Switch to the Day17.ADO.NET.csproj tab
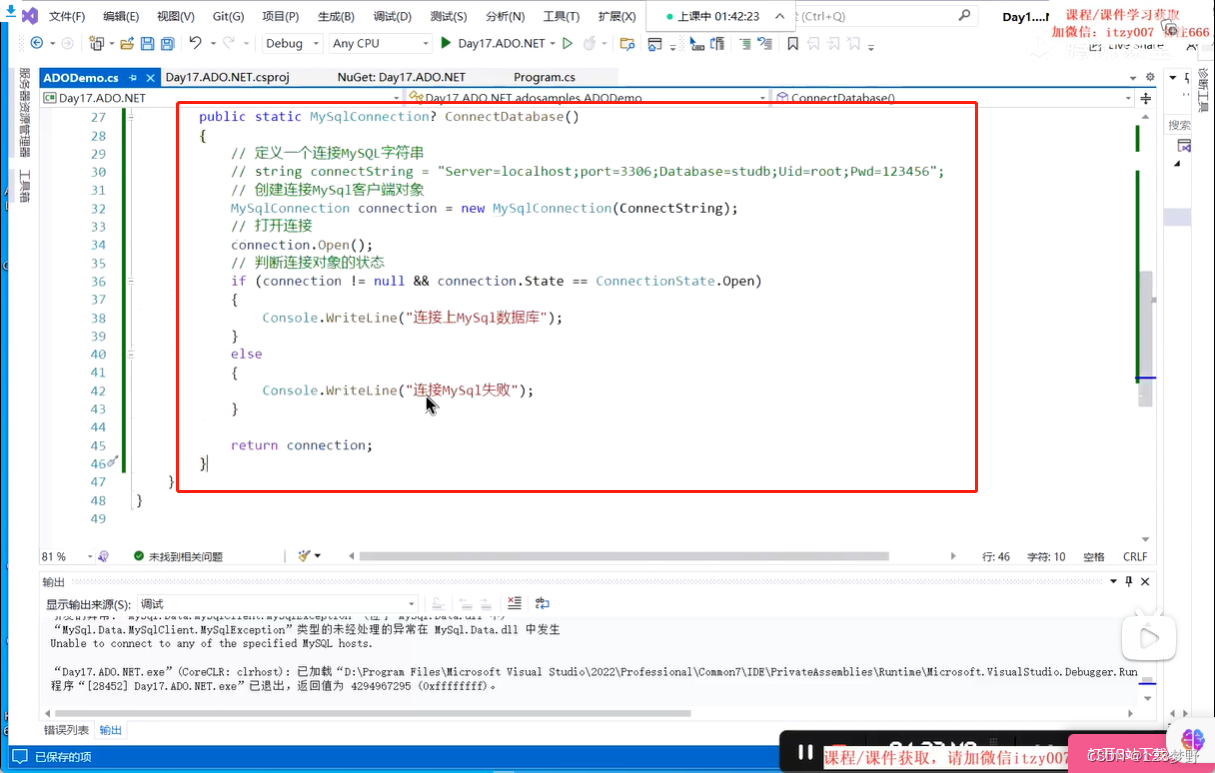Screen dimensions: 1215x773 coord(228,77)
